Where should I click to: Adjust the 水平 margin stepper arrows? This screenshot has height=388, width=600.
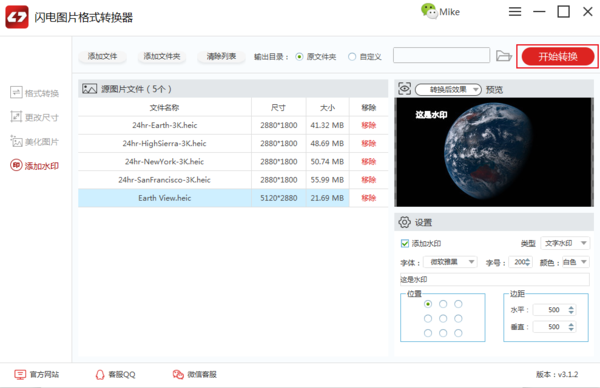[571, 310]
